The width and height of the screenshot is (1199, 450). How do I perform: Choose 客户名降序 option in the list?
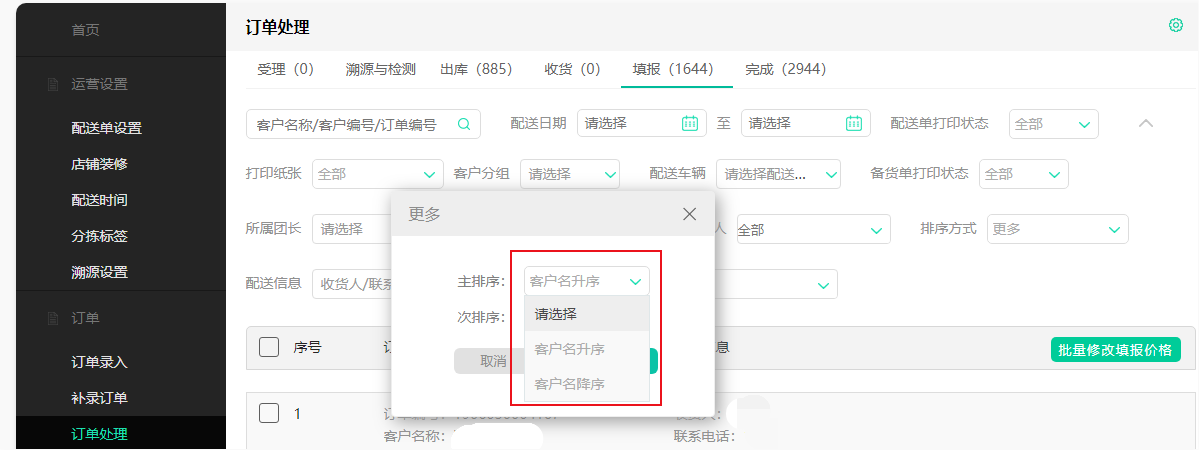[587, 384]
